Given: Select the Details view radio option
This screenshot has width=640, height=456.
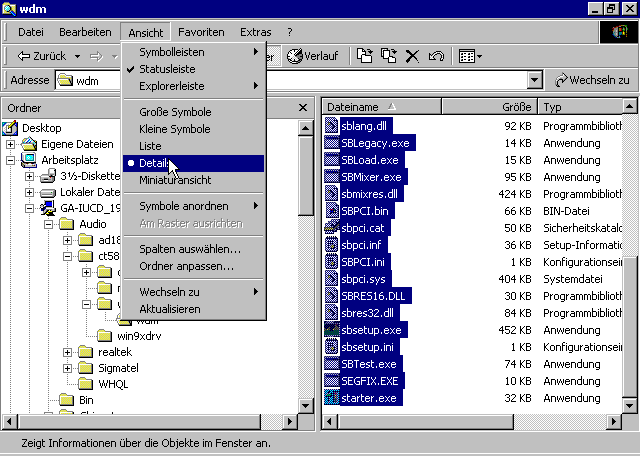Looking at the screenshot, I should [193, 163].
